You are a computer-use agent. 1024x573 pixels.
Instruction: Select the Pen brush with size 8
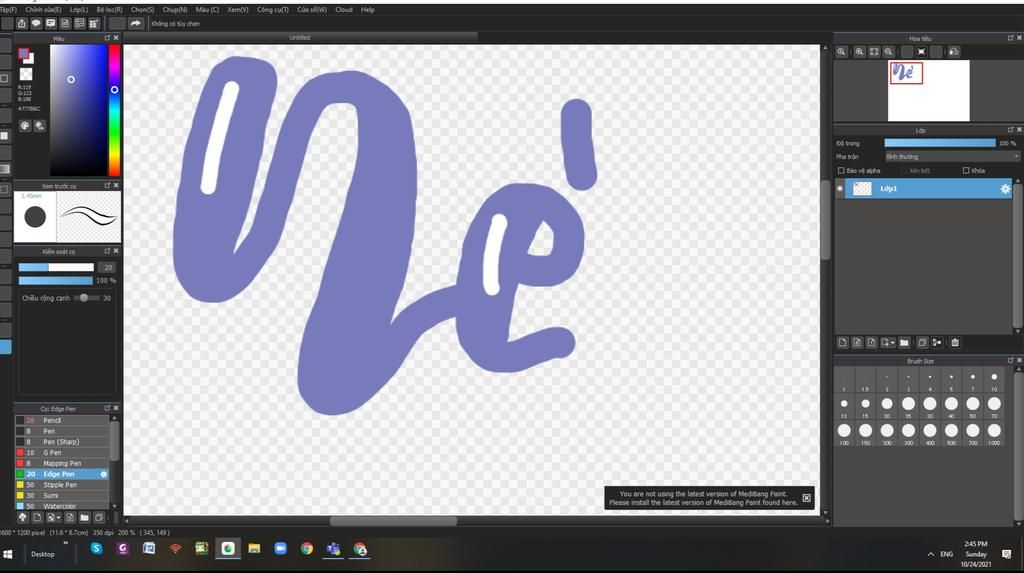(x=62, y=431)
